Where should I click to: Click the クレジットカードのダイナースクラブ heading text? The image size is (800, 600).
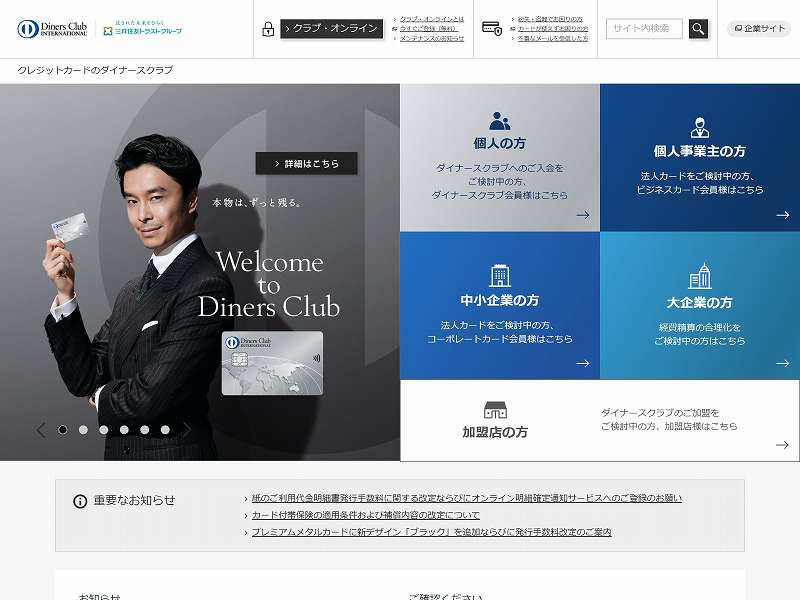click(95, 70)
